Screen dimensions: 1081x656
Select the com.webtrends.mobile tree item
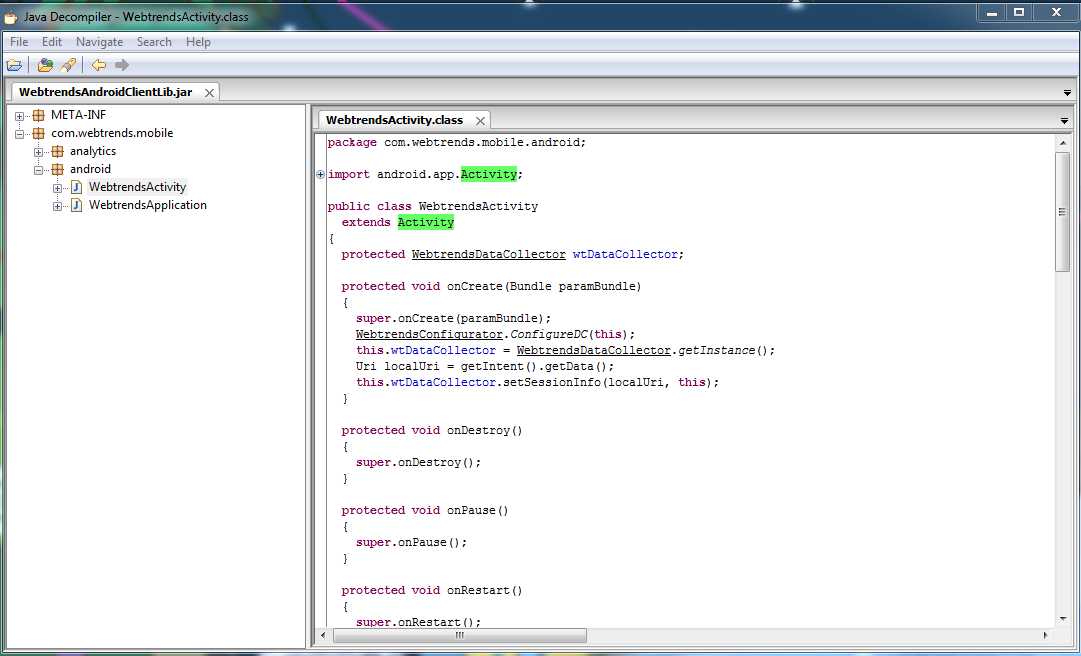112,133
